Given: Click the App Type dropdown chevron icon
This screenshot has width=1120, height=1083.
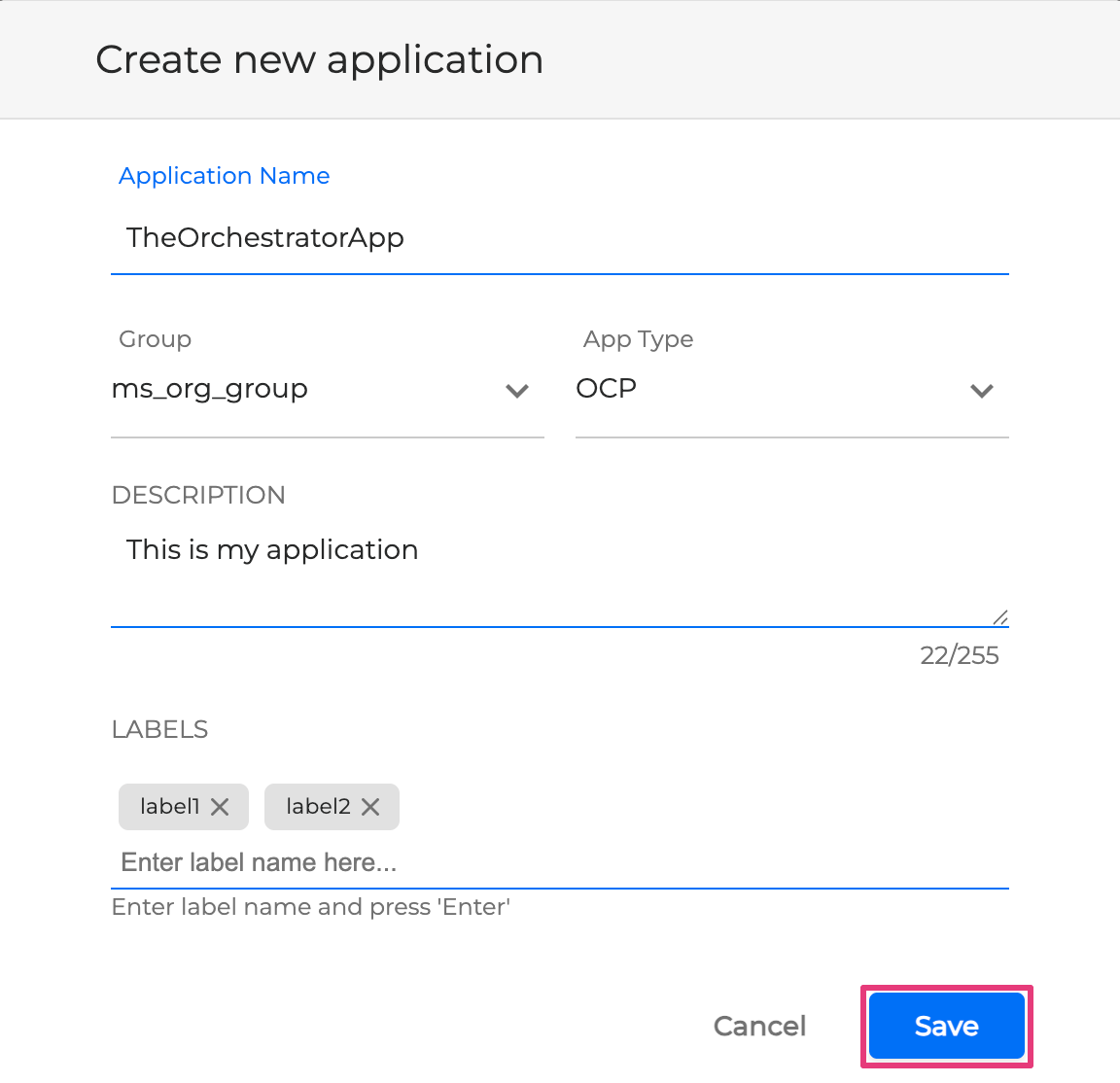Looking at the screenshot, I should pos(982,391).
